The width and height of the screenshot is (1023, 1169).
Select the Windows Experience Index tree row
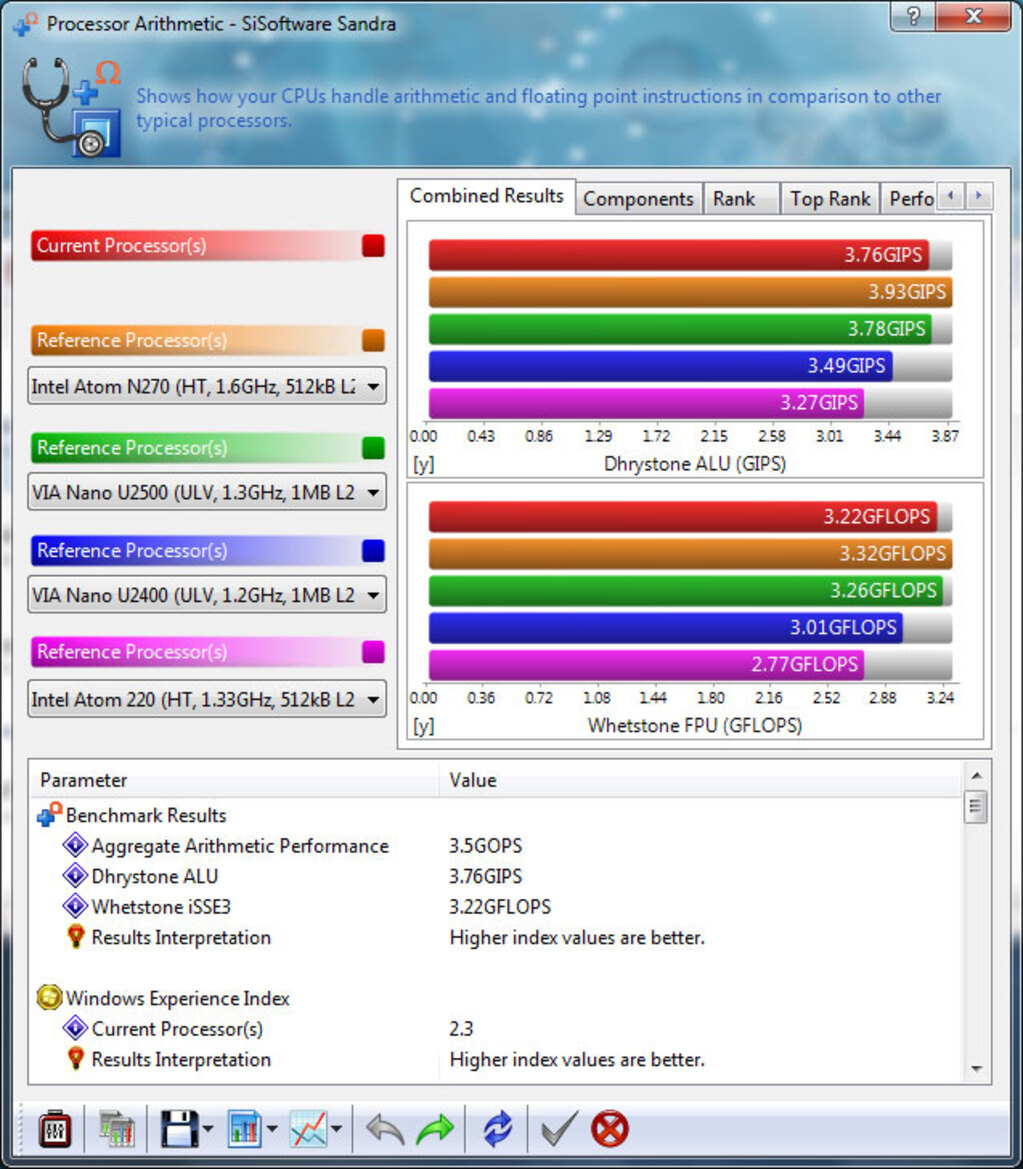498,998
